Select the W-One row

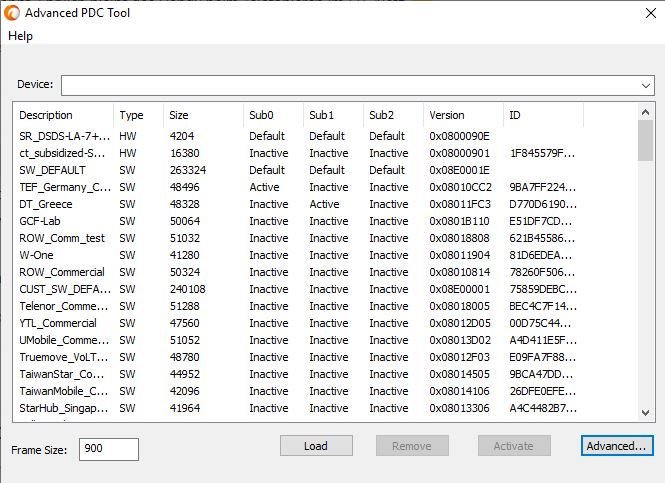(x=297, y=255)
